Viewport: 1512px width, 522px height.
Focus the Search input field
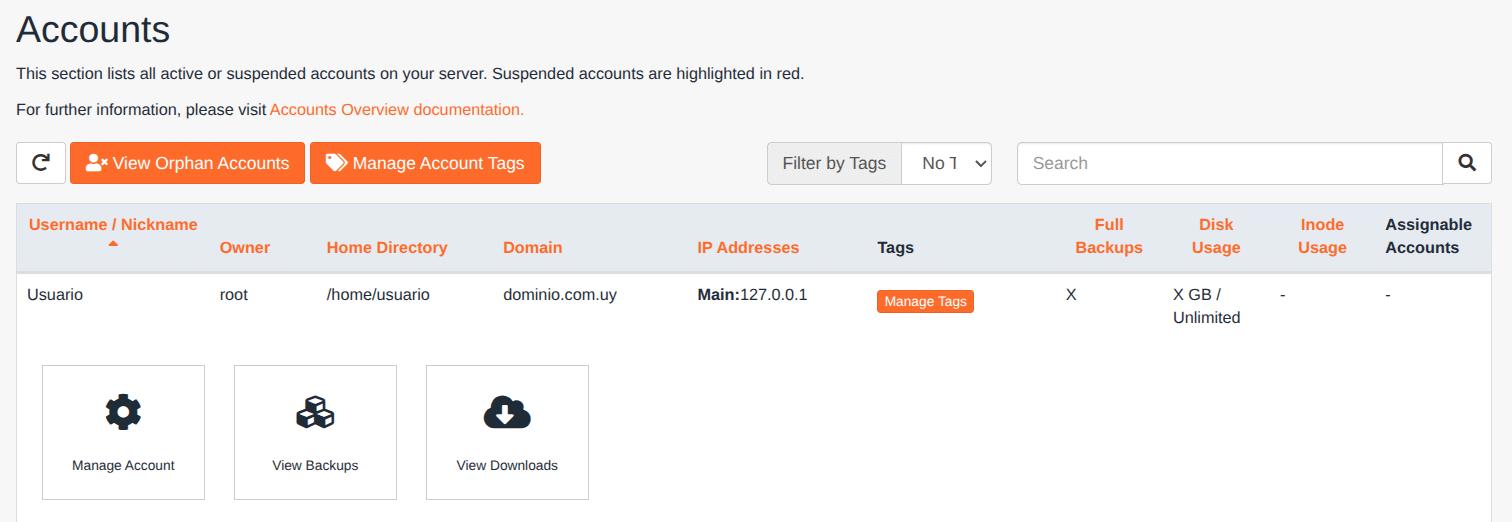(x=1229, y=163)
